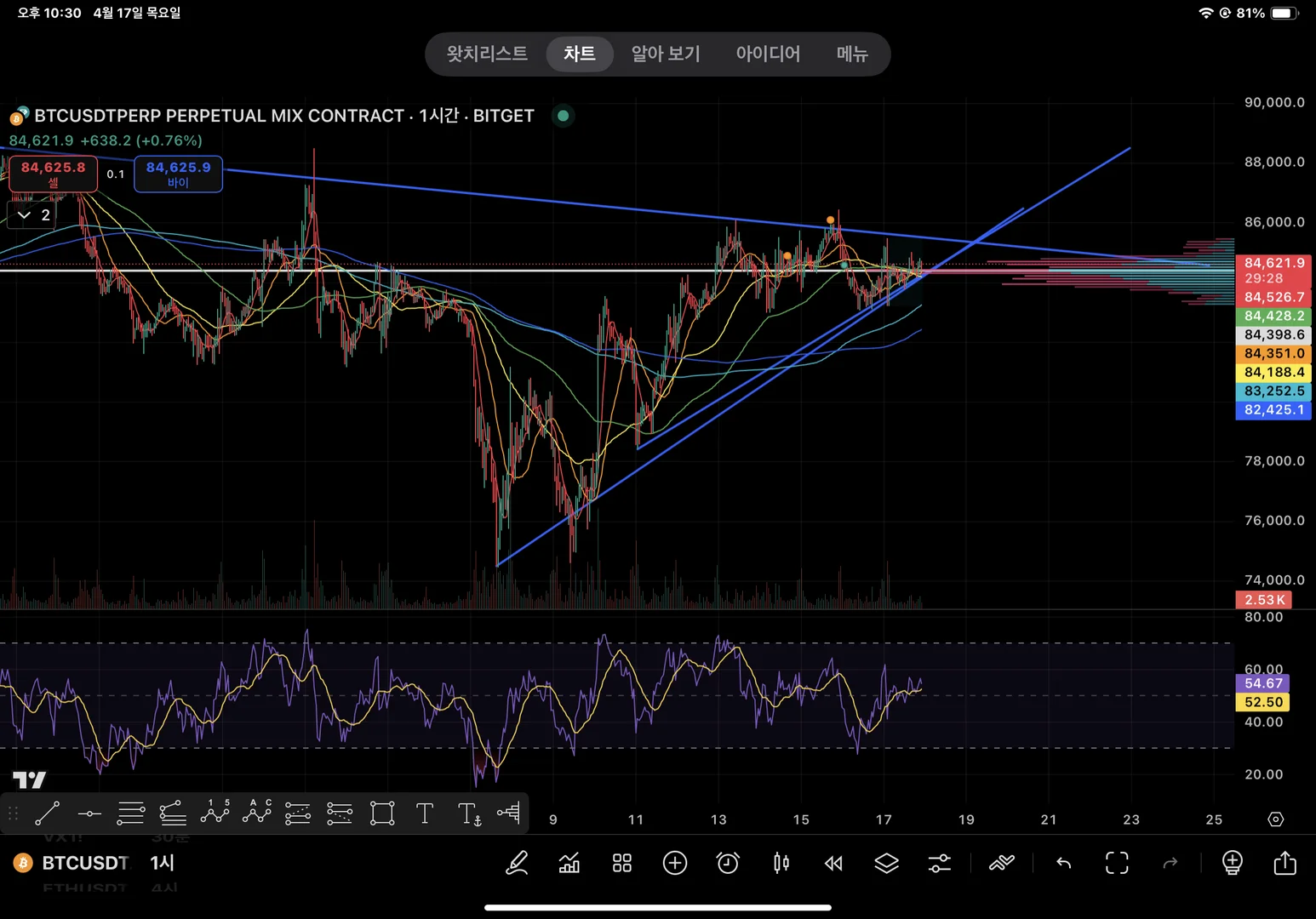This screenshot has width=1316, height=919.
Task: Edit the 0.1 order quantity
Action: (116, 174)
